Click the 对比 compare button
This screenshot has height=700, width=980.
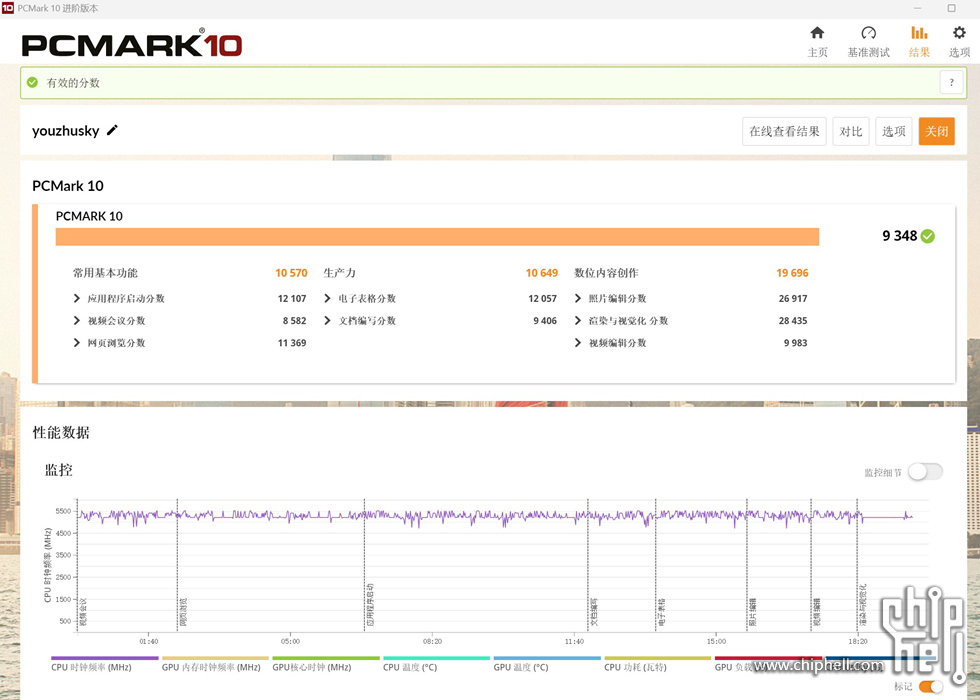(851, 131)
